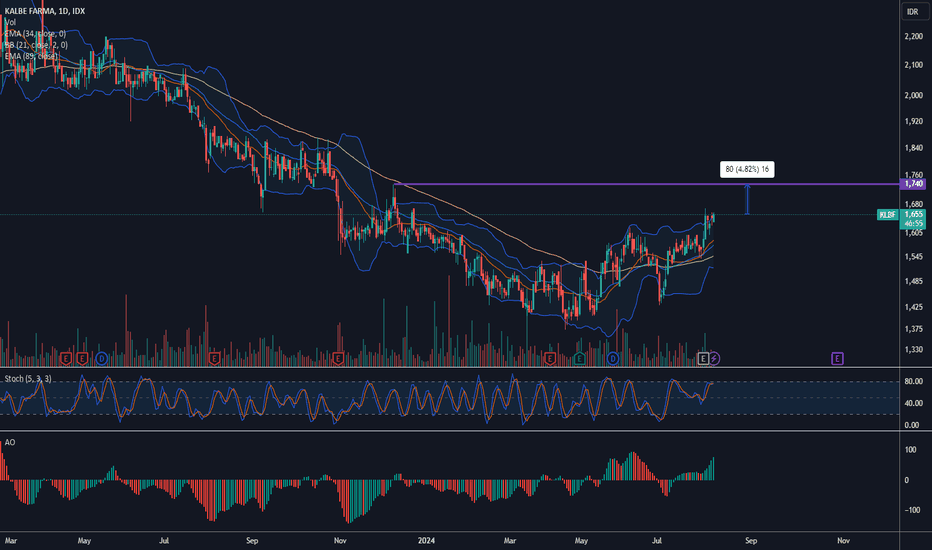Open the red E earnings marker near November 2023
932x550 pixels.
pos(338,359)
